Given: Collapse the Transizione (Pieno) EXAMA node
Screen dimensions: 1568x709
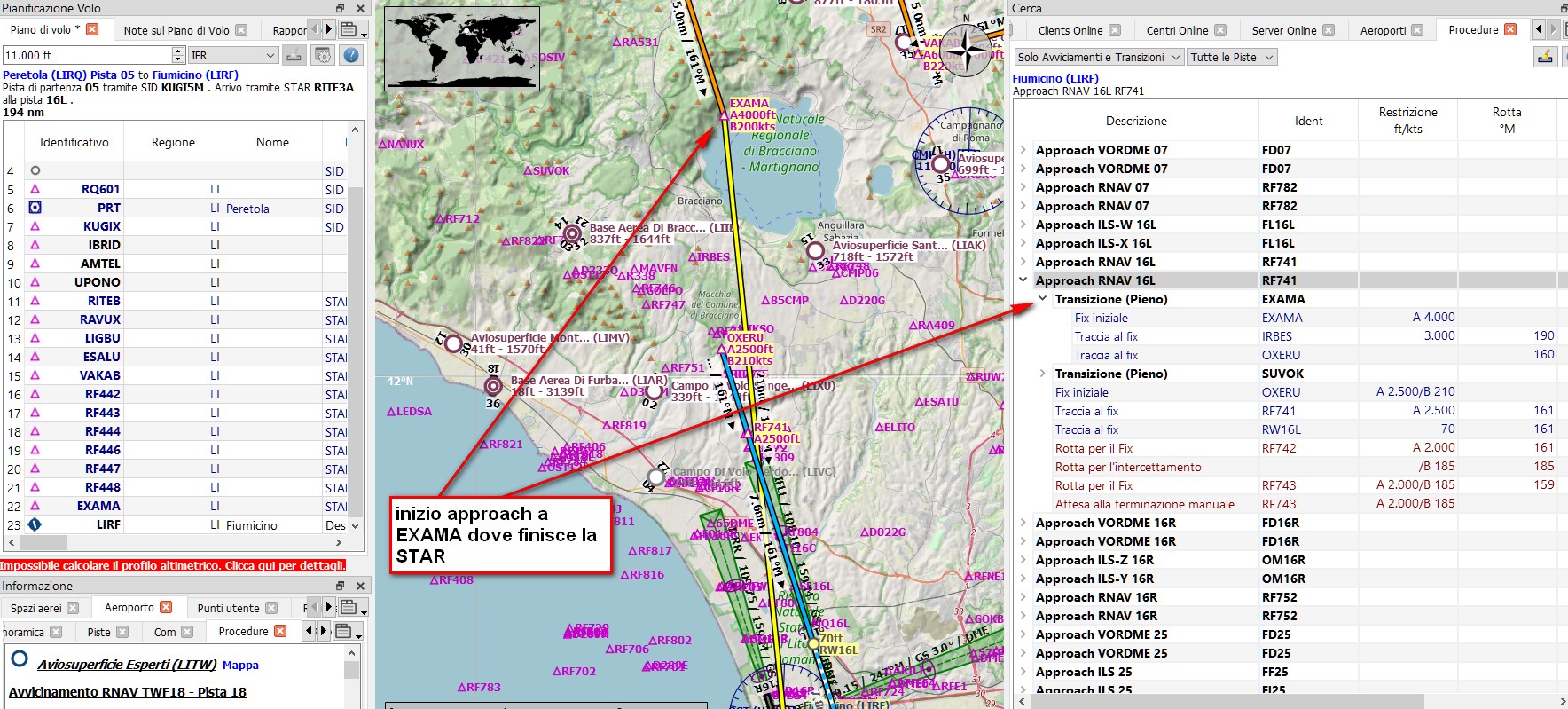Looking at the screenshot, I should [1043, 299].
